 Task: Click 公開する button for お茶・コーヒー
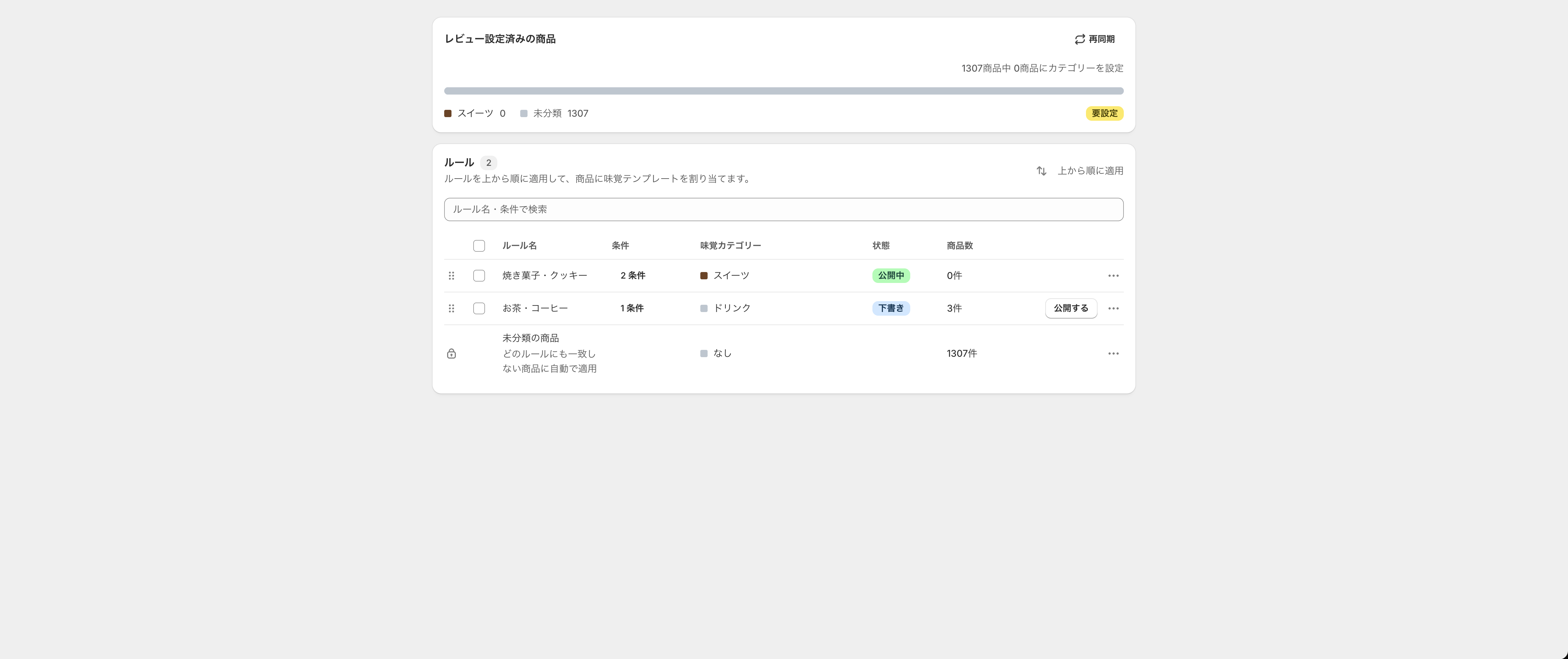pyautogui.click(x=1071, y=308)
